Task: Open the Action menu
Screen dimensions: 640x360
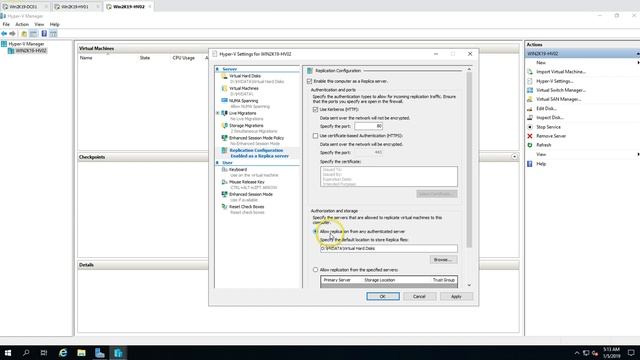Action: point(22,24)
